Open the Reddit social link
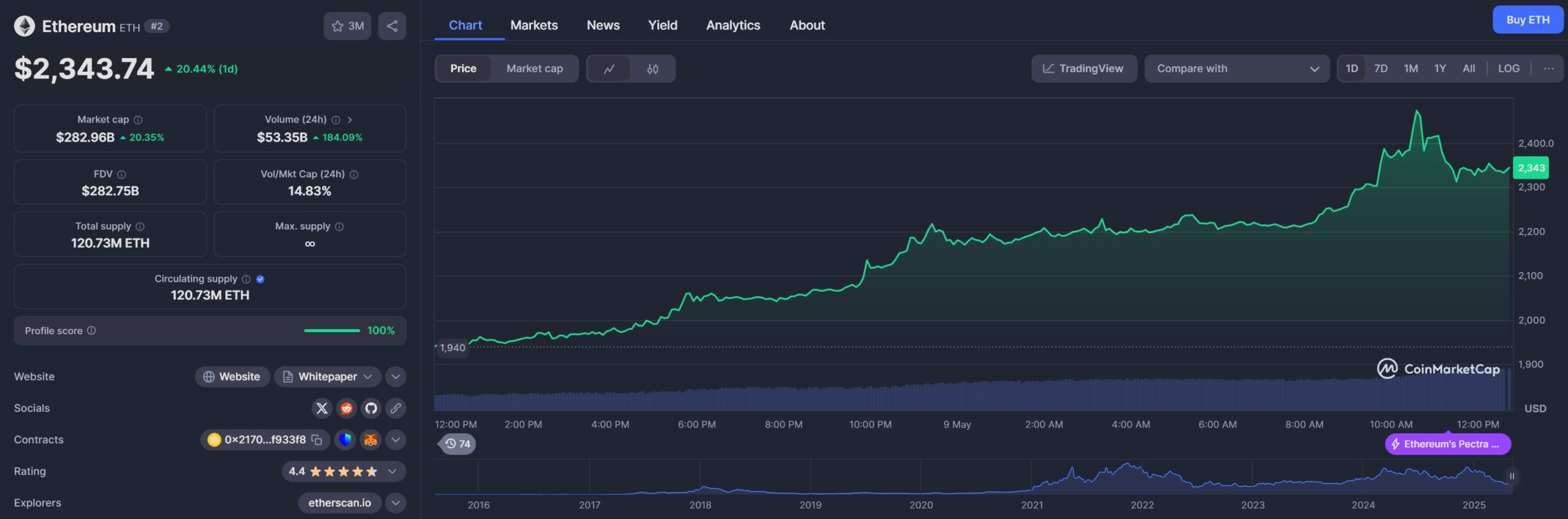This screenshot has height=519, width=1568. click(347, 409)
